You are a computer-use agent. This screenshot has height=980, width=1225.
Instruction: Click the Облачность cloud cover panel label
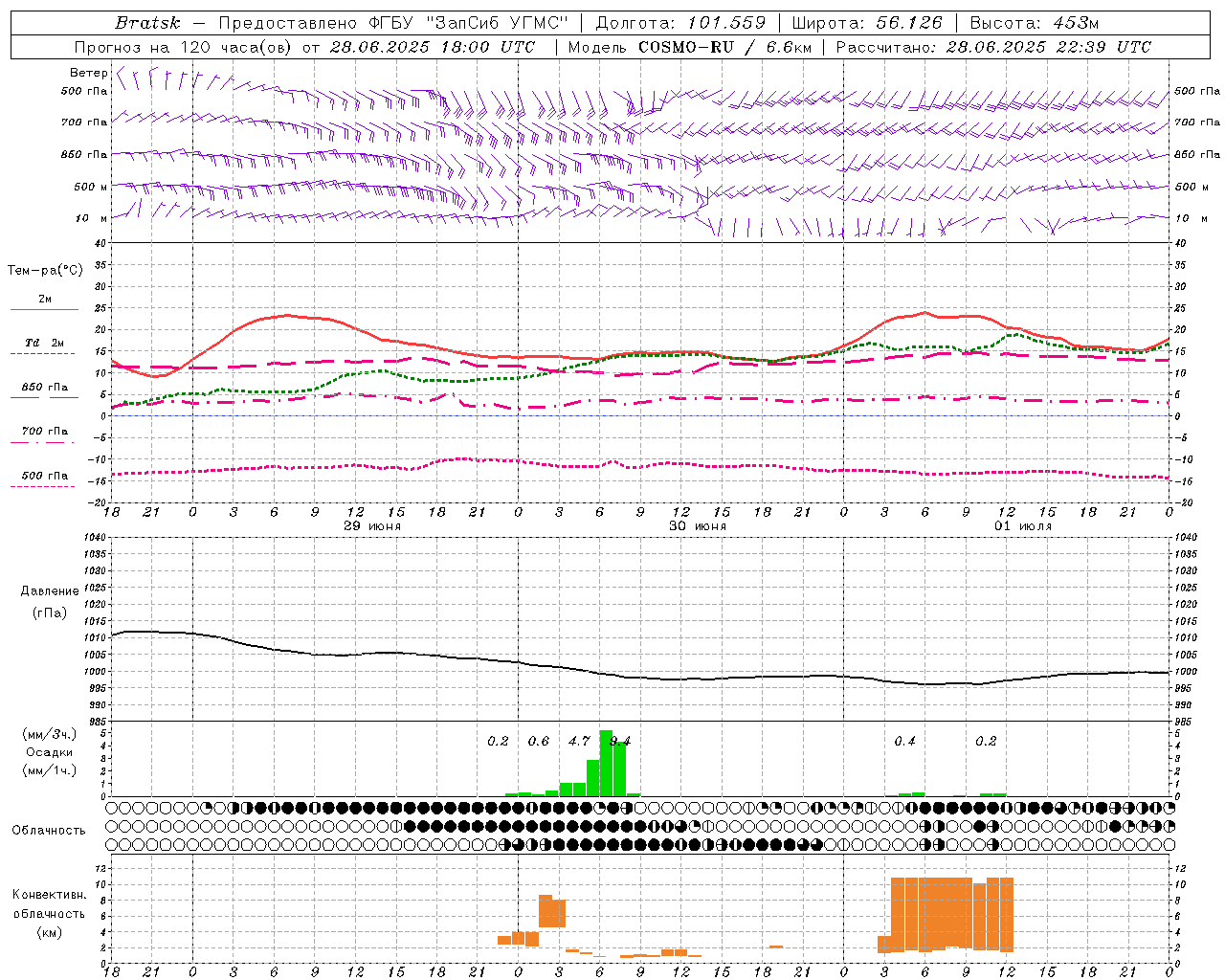[48, 831]
